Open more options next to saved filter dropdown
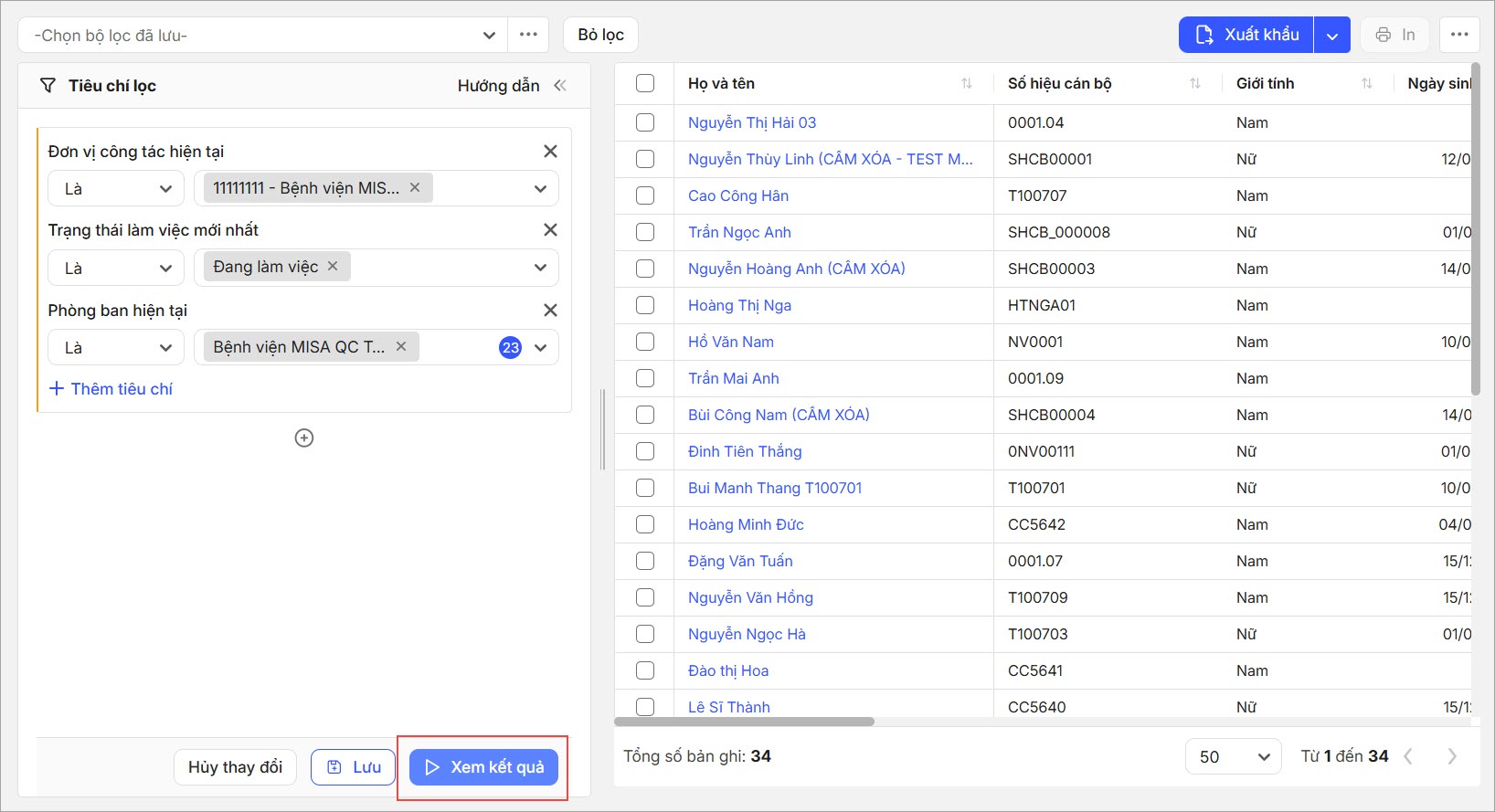 [528, 35]
